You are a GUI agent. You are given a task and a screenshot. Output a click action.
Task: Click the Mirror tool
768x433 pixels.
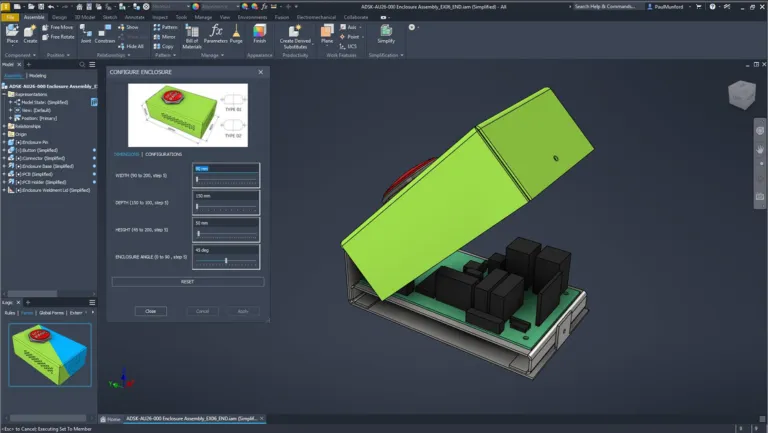165,37
